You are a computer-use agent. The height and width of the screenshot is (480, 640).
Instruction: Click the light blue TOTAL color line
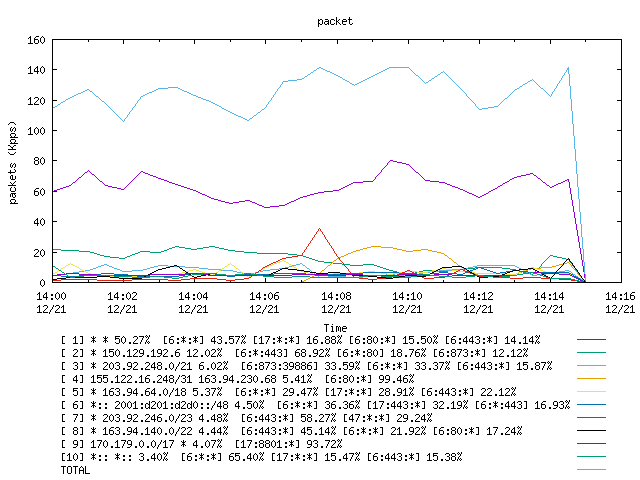click(x=591, y=470)
